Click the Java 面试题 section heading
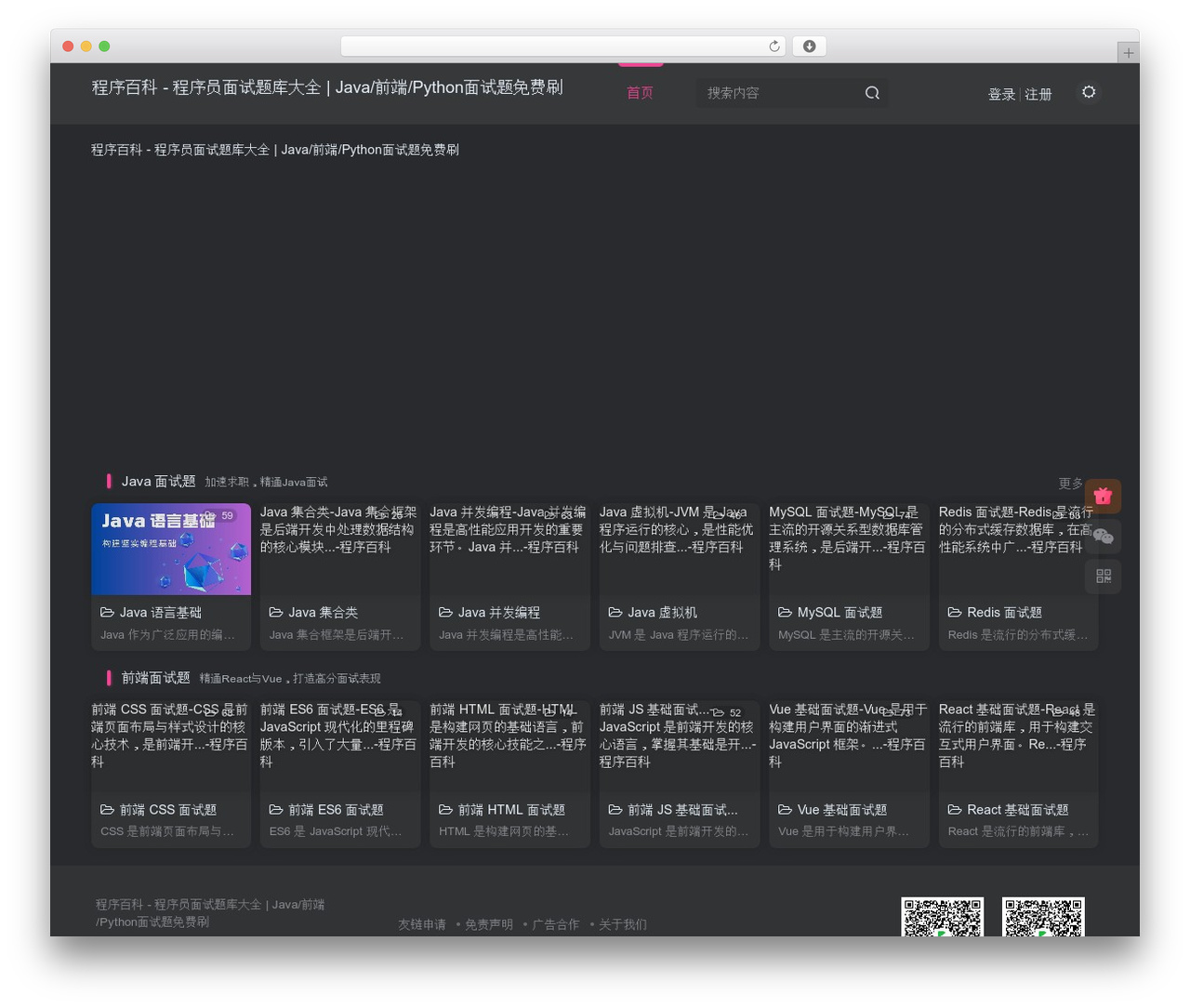1190x1008 pixels. coord(159,482)
